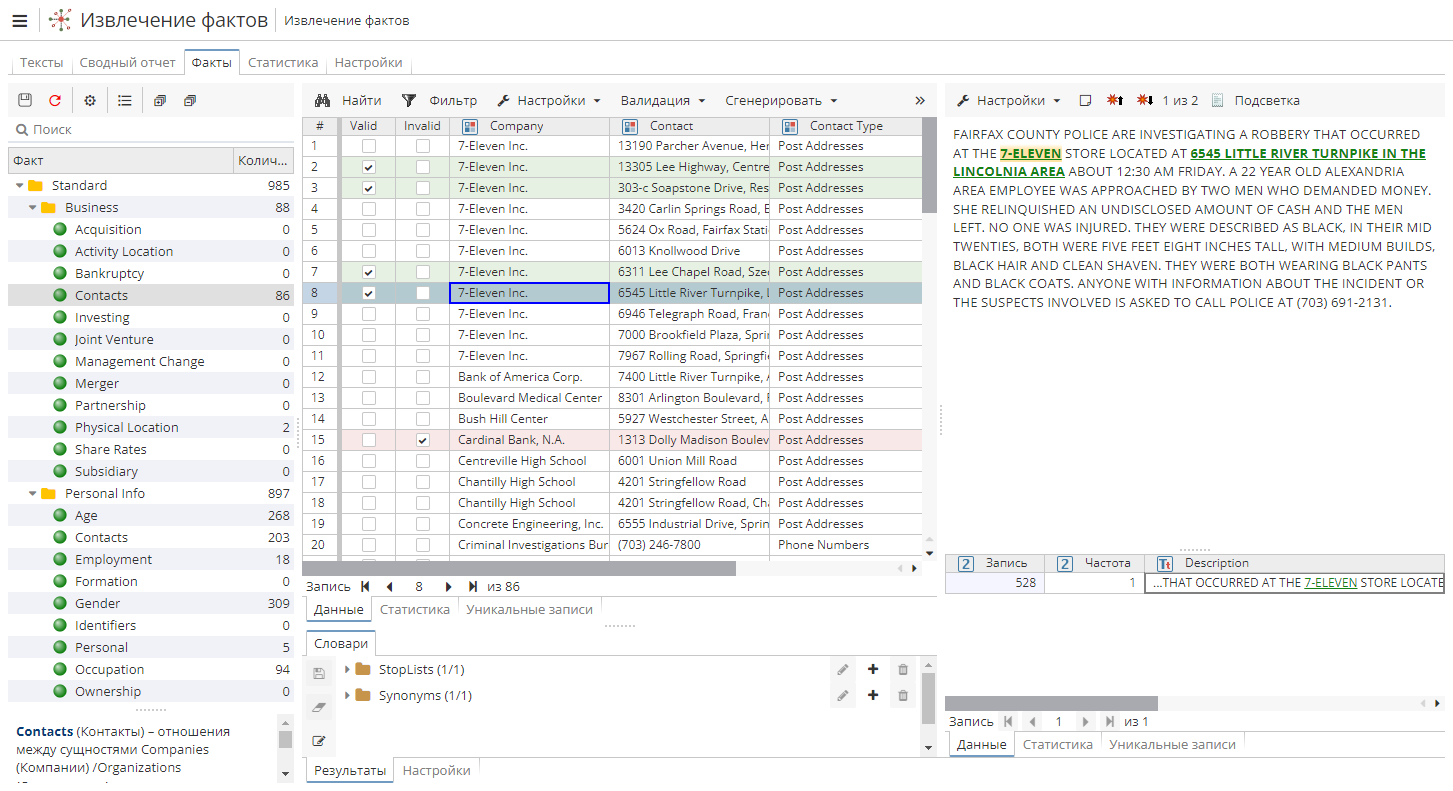Delete Synonyms with trash icon
The height and width of the screenshot is (791, 1453).
[903, 695]
